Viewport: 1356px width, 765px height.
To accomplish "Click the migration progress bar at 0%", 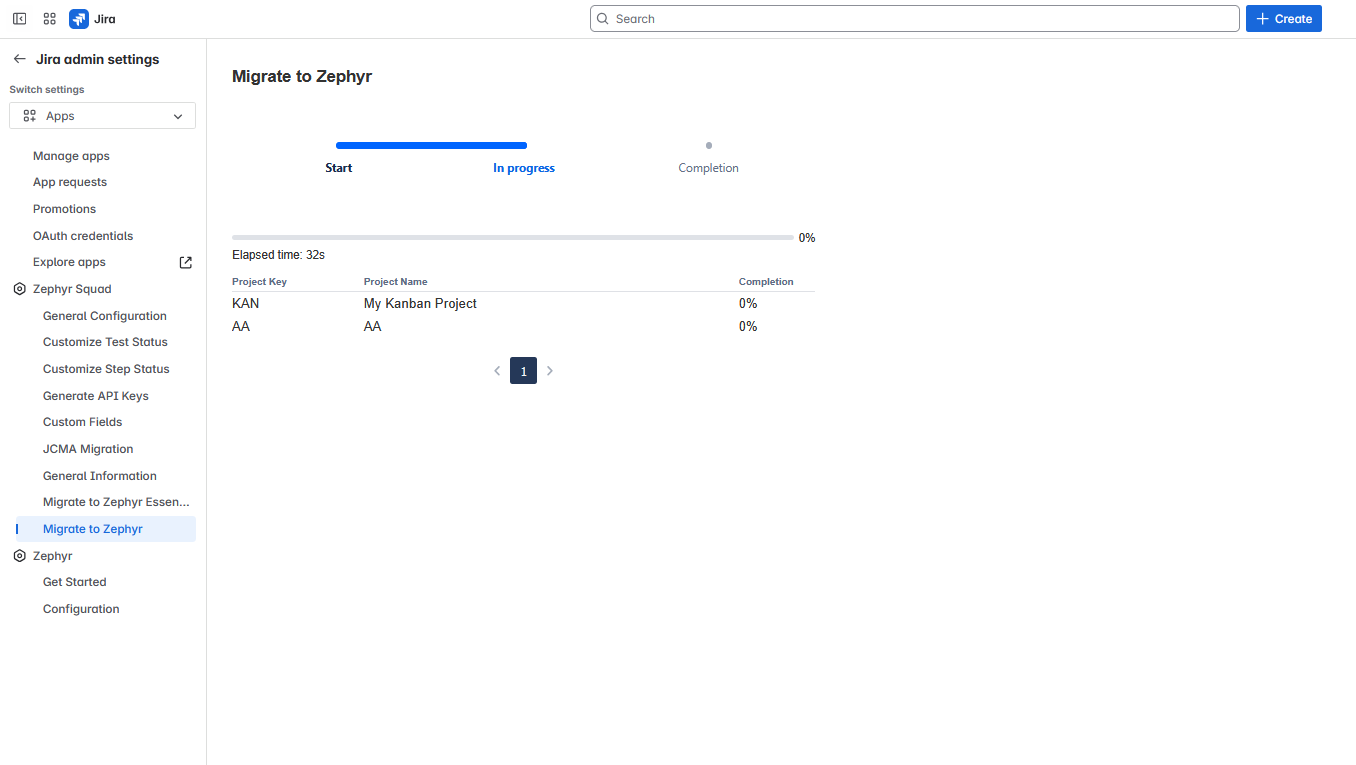I will click(512, 237).
